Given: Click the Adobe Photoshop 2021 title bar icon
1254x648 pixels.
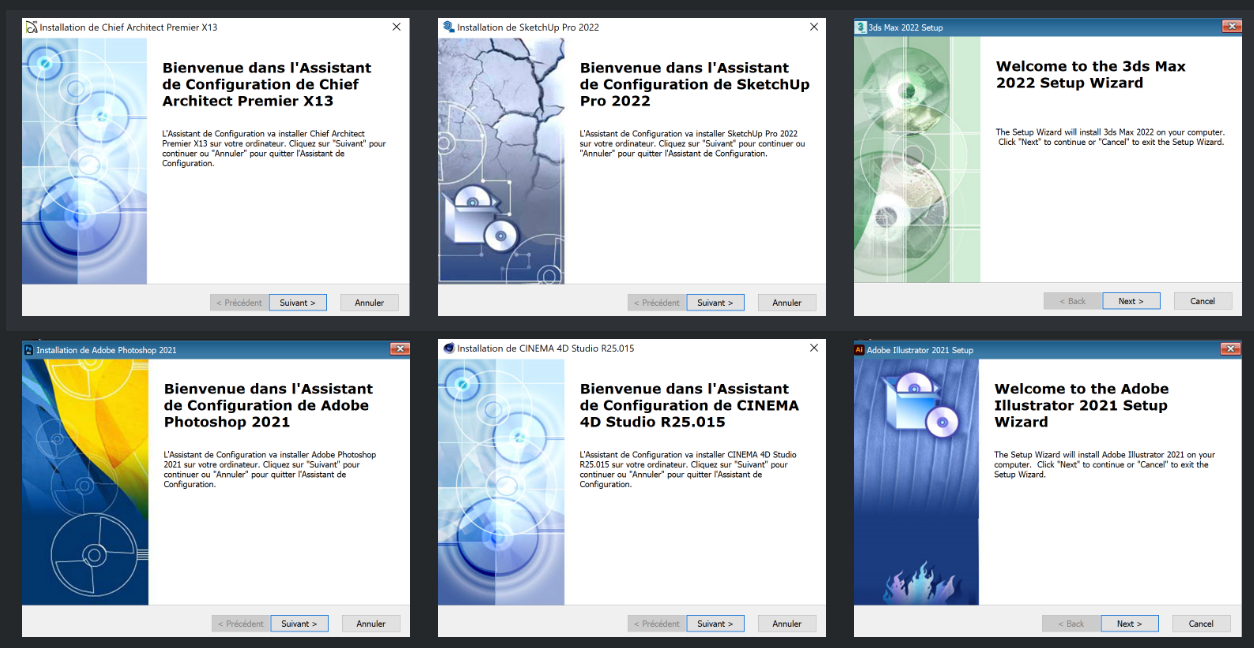Looking at the screenshot, I should click(x=29, y=350).
